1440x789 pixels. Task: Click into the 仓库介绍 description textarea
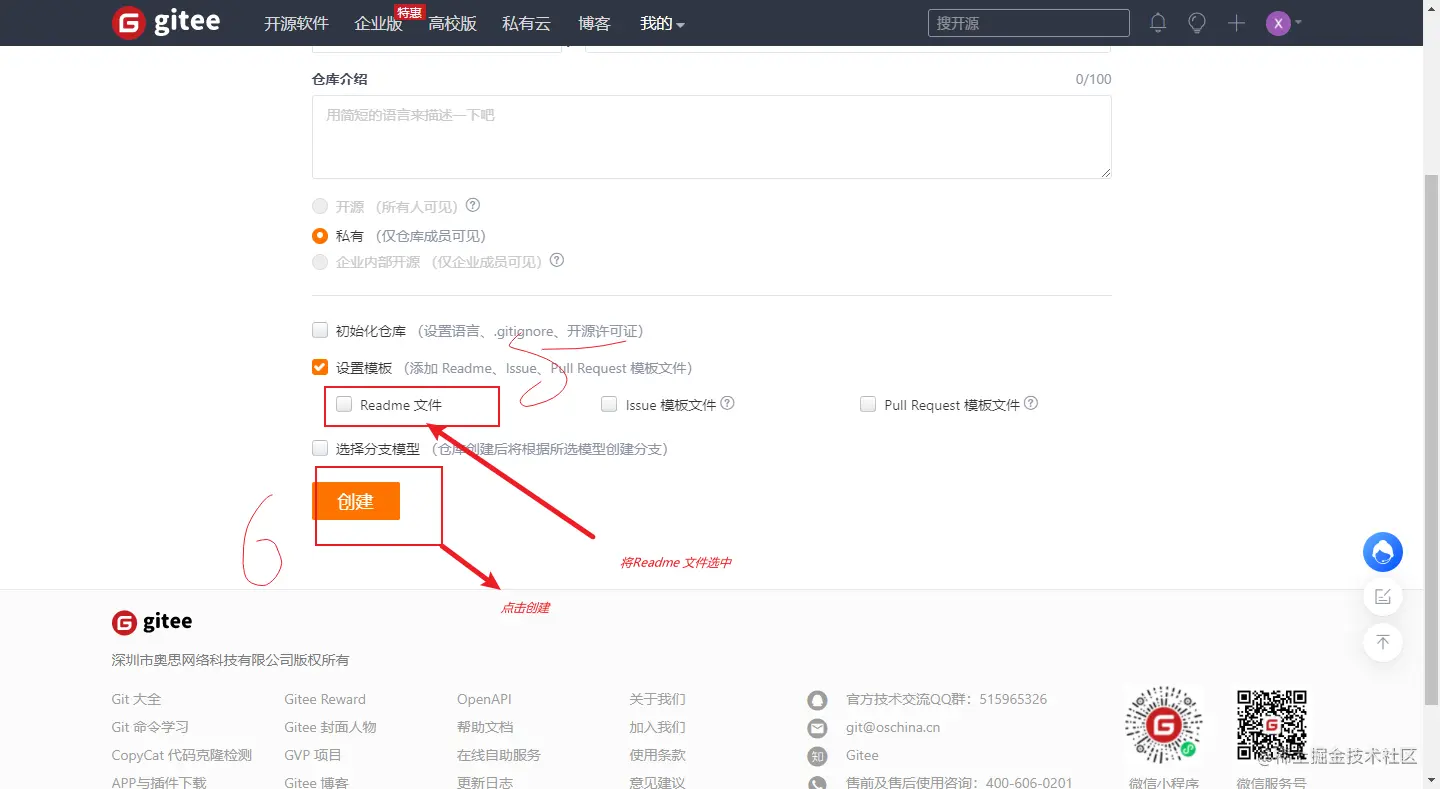click(x=712, y=137)
